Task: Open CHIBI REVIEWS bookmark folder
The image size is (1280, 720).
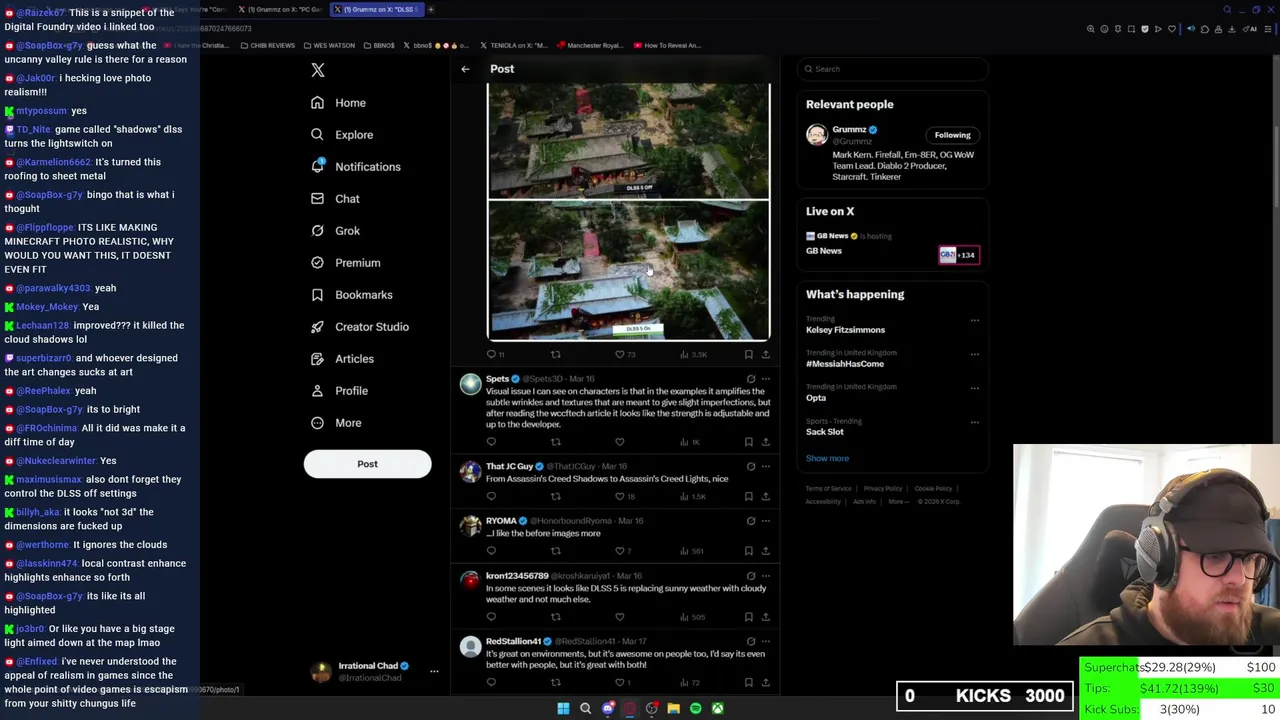Action: pyautogui.click(x=268, y=45)
